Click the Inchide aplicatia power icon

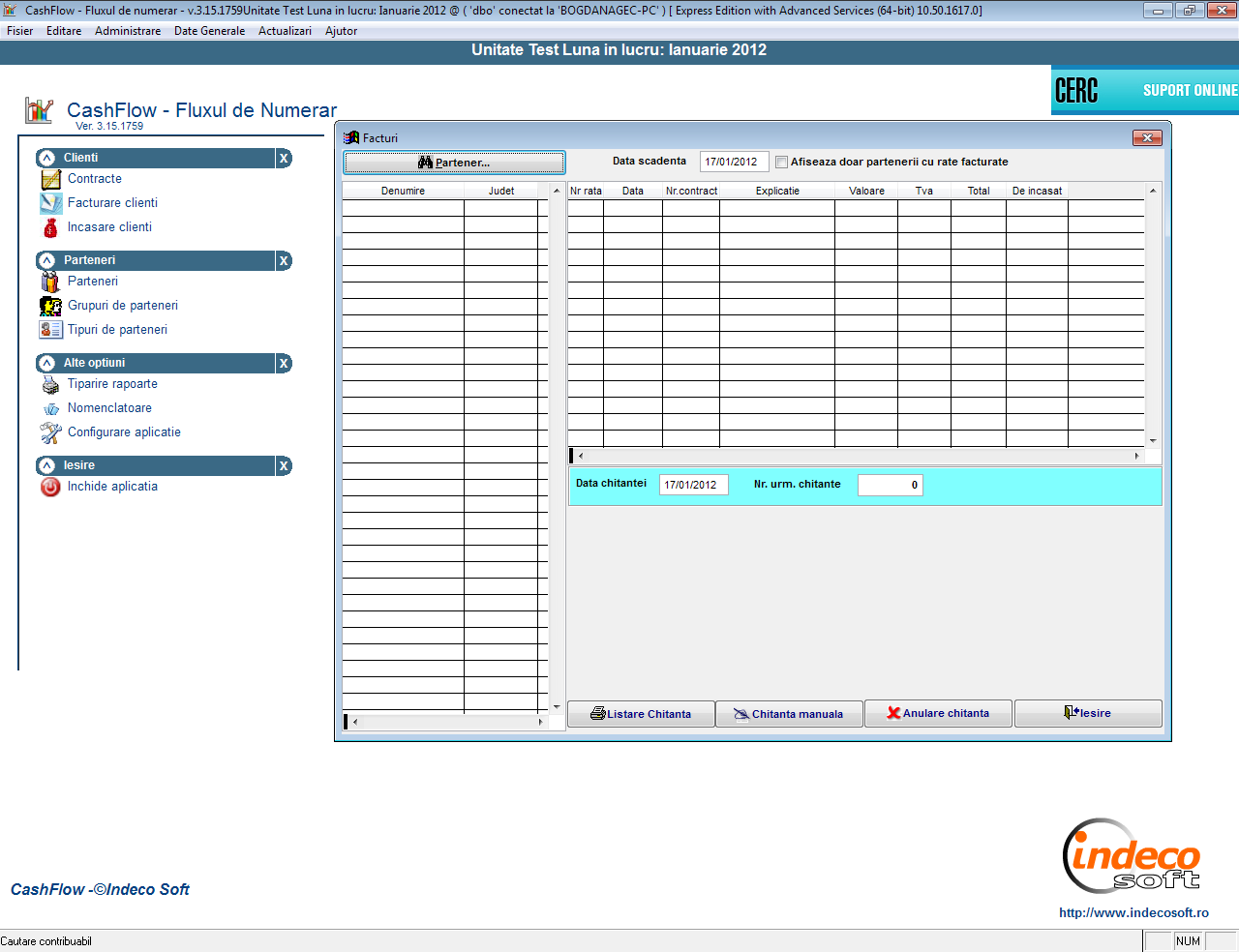click(x=50, y=487)
